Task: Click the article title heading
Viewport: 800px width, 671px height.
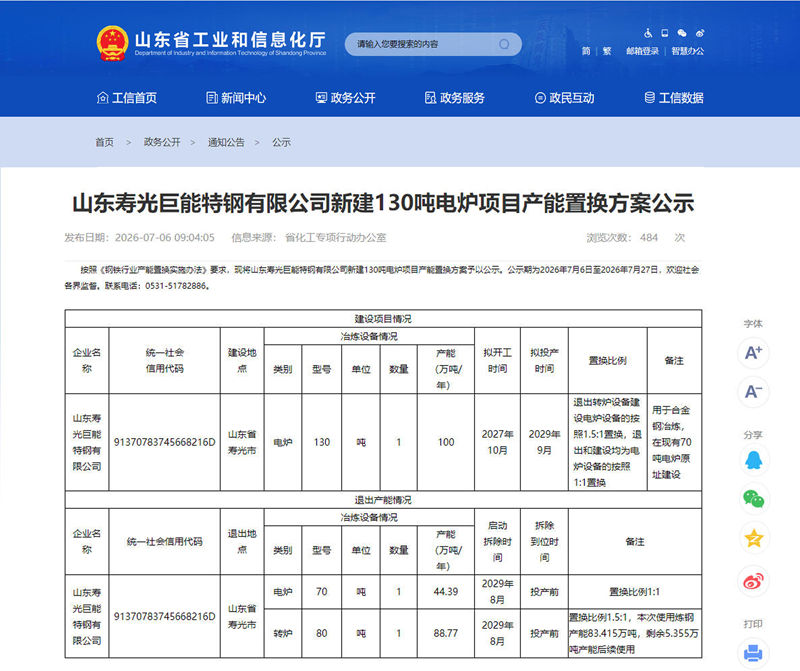Action: (x=383, y=203)
